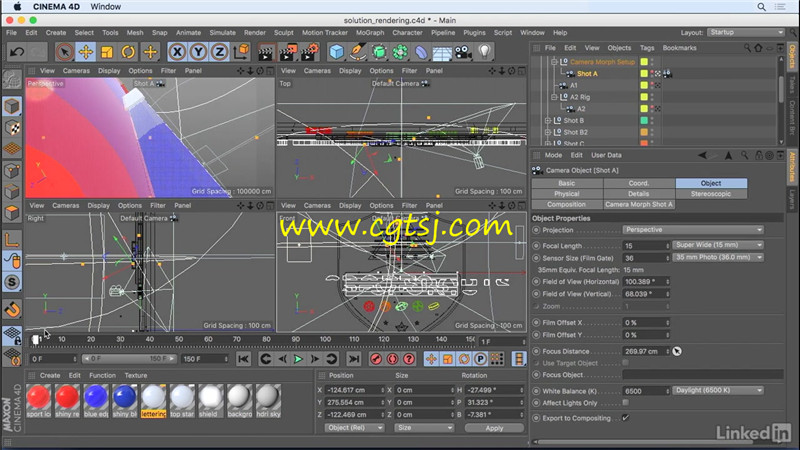Image resolution: width=800 pixels, height=450 pixels.
Task: Toggle Export to Compositing checkbox
Action: 626,418
